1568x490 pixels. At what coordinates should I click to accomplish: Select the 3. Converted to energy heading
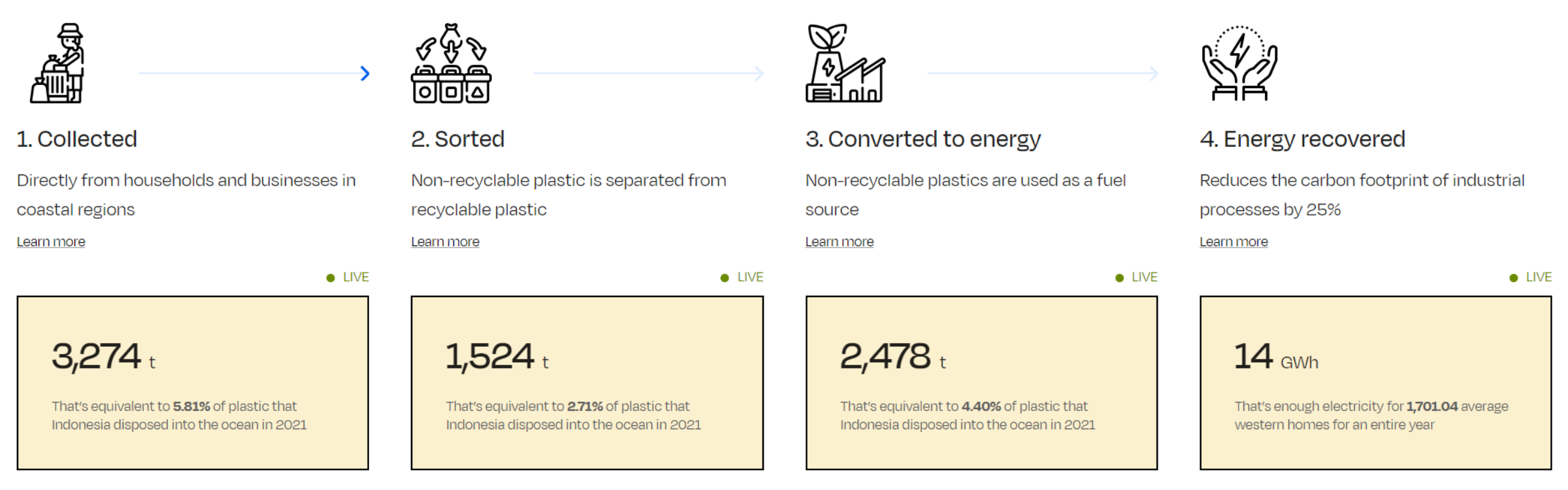click(923, 139)
